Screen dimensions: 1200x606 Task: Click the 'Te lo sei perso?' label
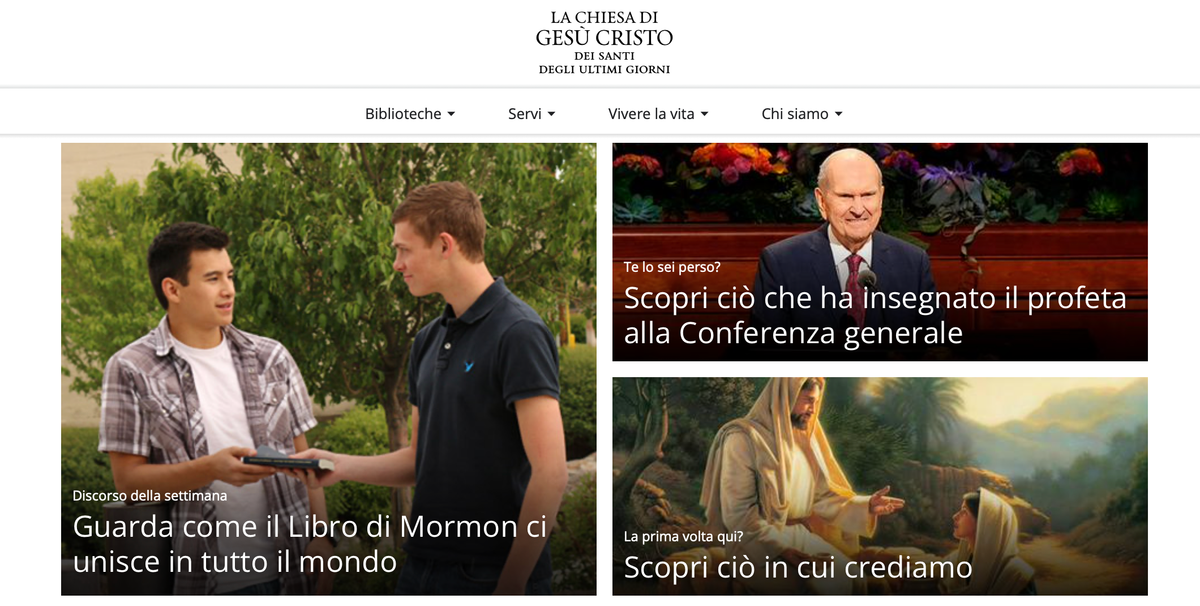[672, 267]
